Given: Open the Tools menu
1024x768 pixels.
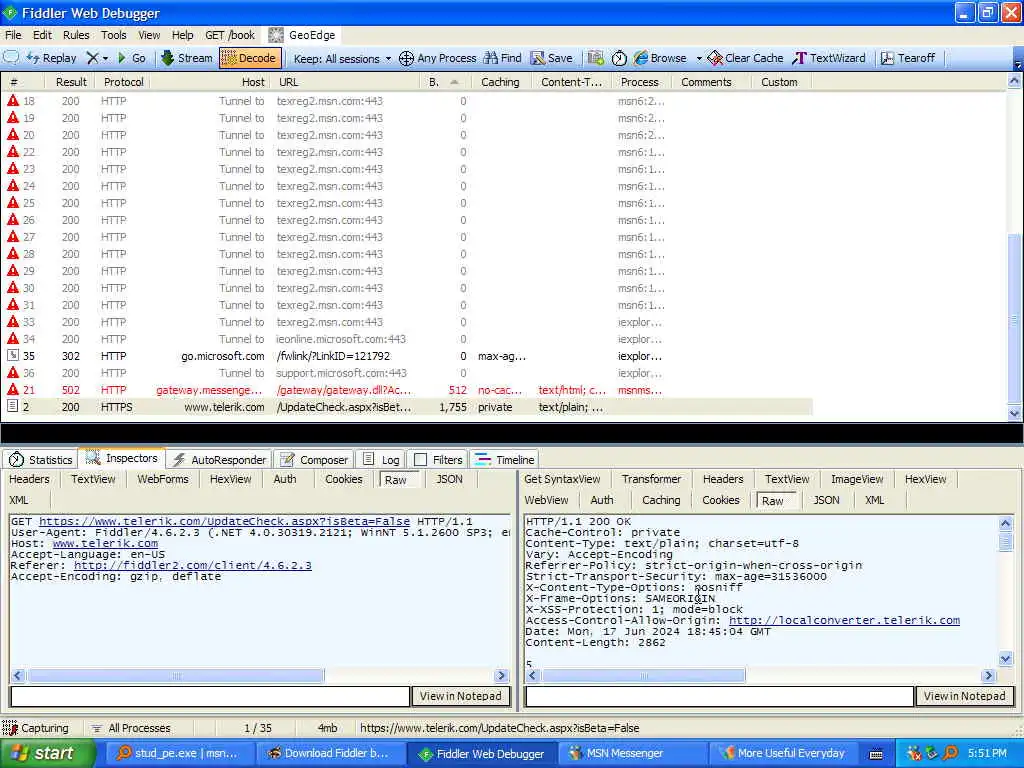Looking at the screenshot, I should tap(114, 35).
